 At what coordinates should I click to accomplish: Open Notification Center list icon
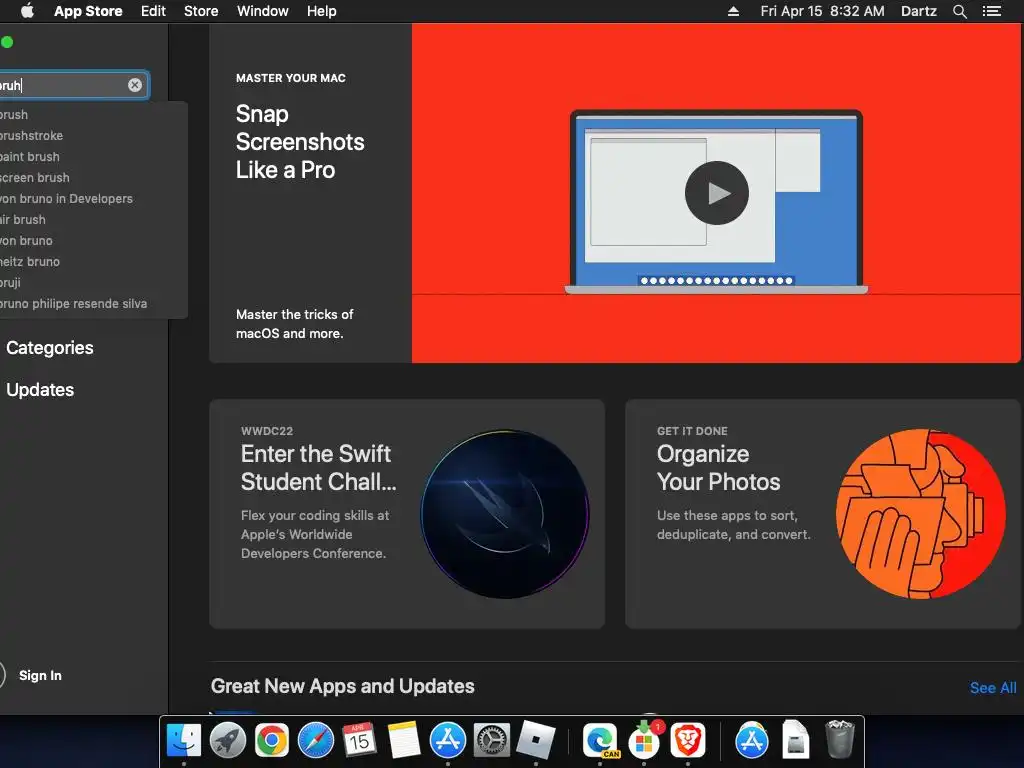992,11
